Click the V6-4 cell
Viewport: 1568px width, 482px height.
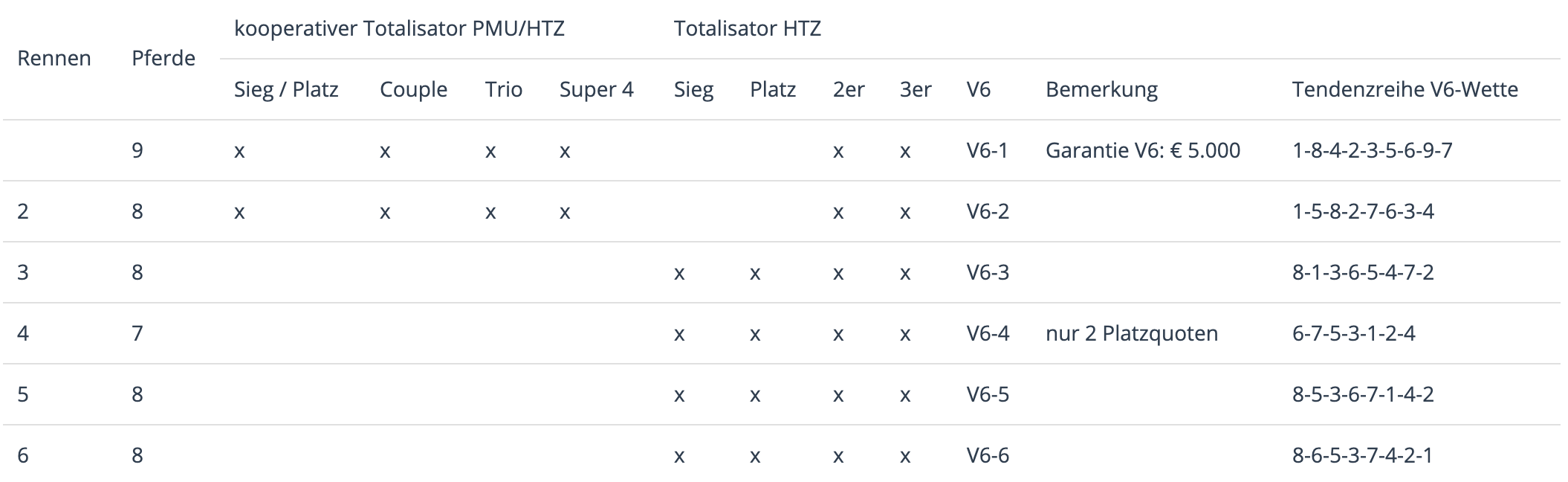[988, 333]
